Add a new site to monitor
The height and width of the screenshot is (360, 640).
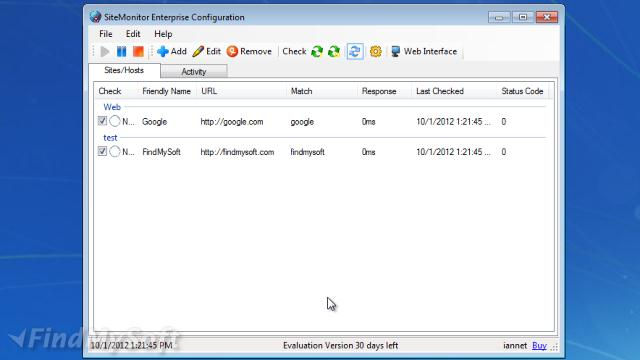click(x=172, y=51)
